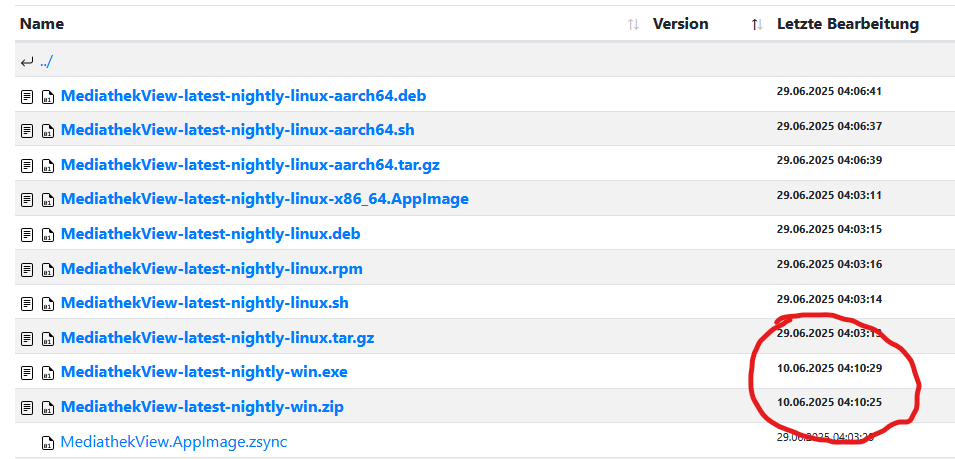Download MediathekView-latest-nightly-linux.sh

[x=205, y=303]
